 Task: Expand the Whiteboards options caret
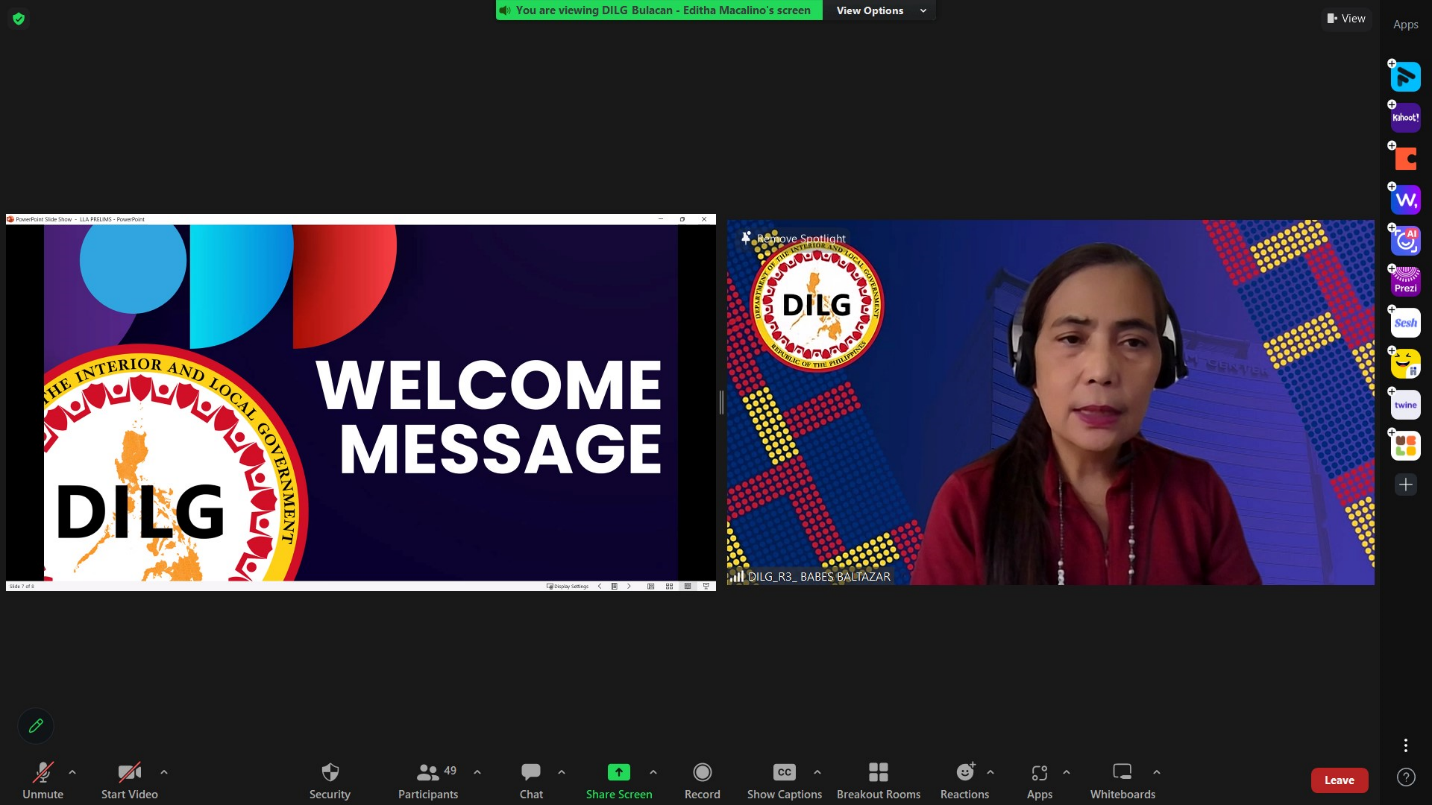(1156, 772)
